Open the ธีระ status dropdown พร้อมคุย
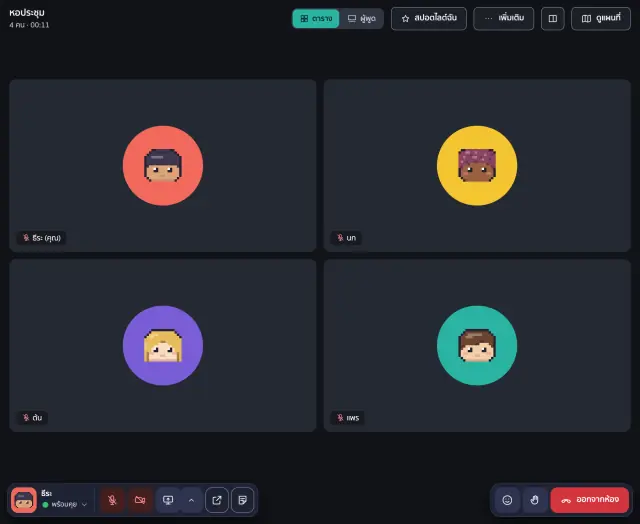The height and width of the screenshot is (524, 640). [x=64, y=504]
